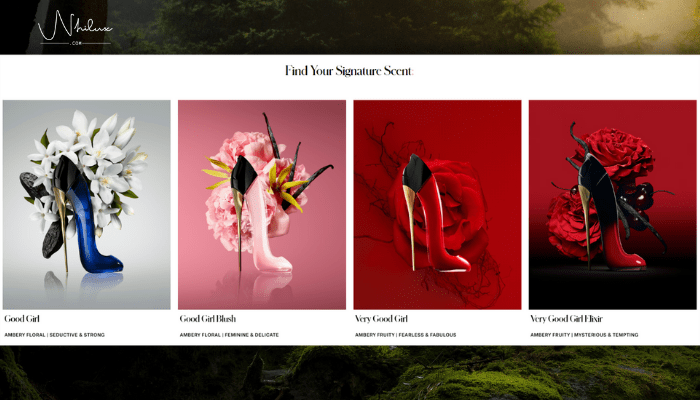Click the mossy forest background below the cards
The width and height of the screenshot is (700, 400).
pos(350,373)
